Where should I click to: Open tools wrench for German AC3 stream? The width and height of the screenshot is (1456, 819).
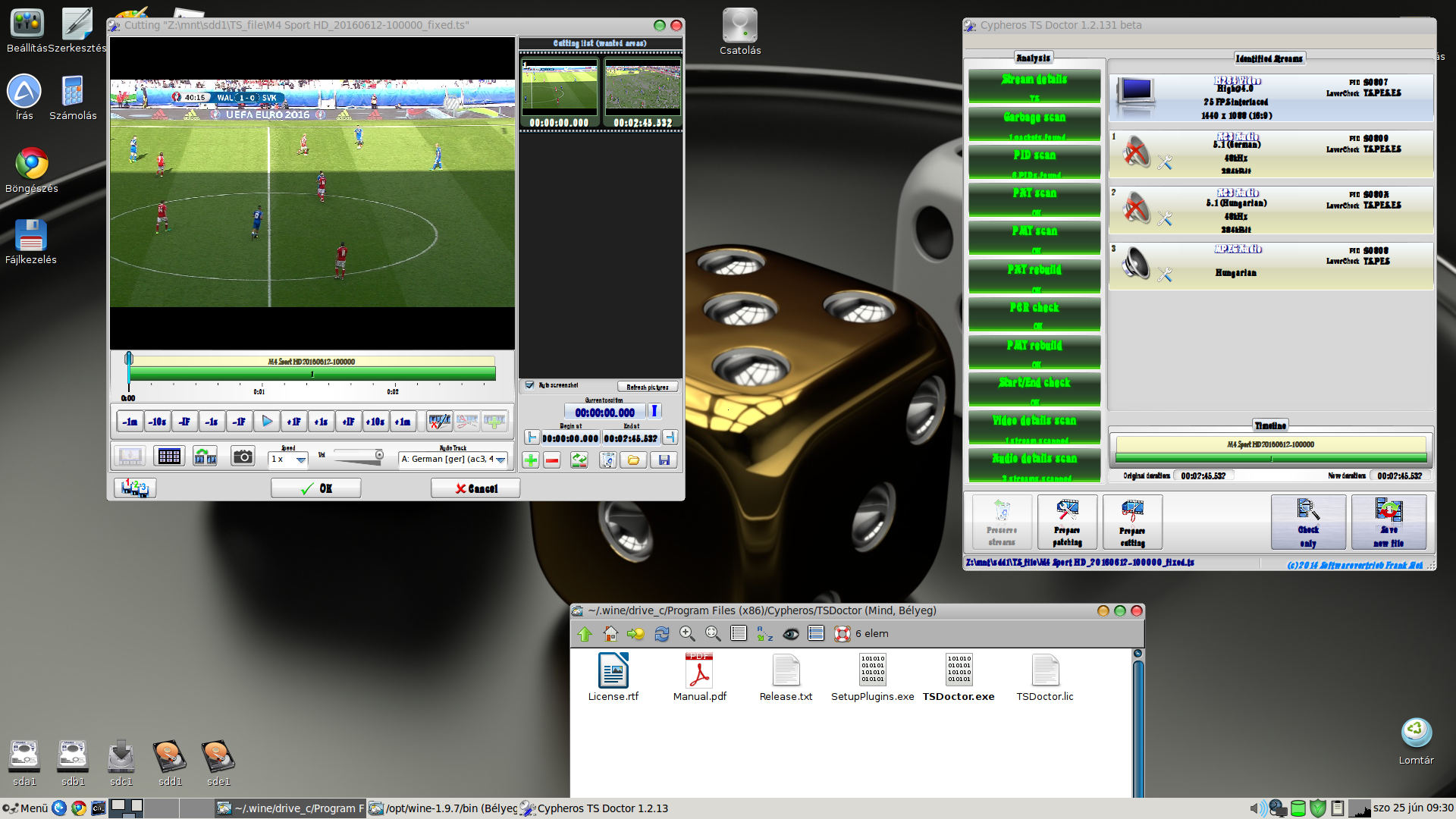(x=1165, y=162)
